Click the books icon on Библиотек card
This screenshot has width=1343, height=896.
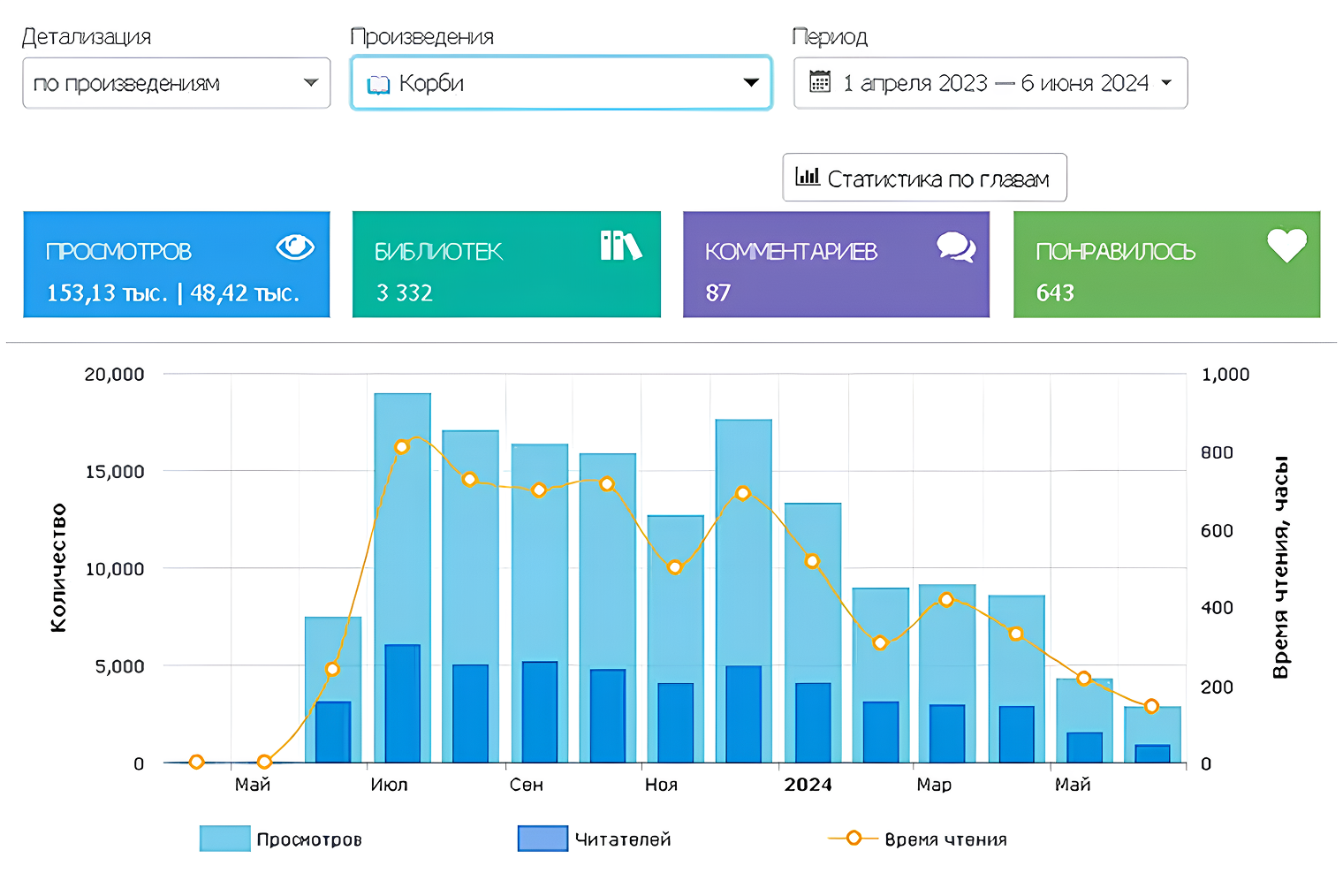tap(620, 246)
